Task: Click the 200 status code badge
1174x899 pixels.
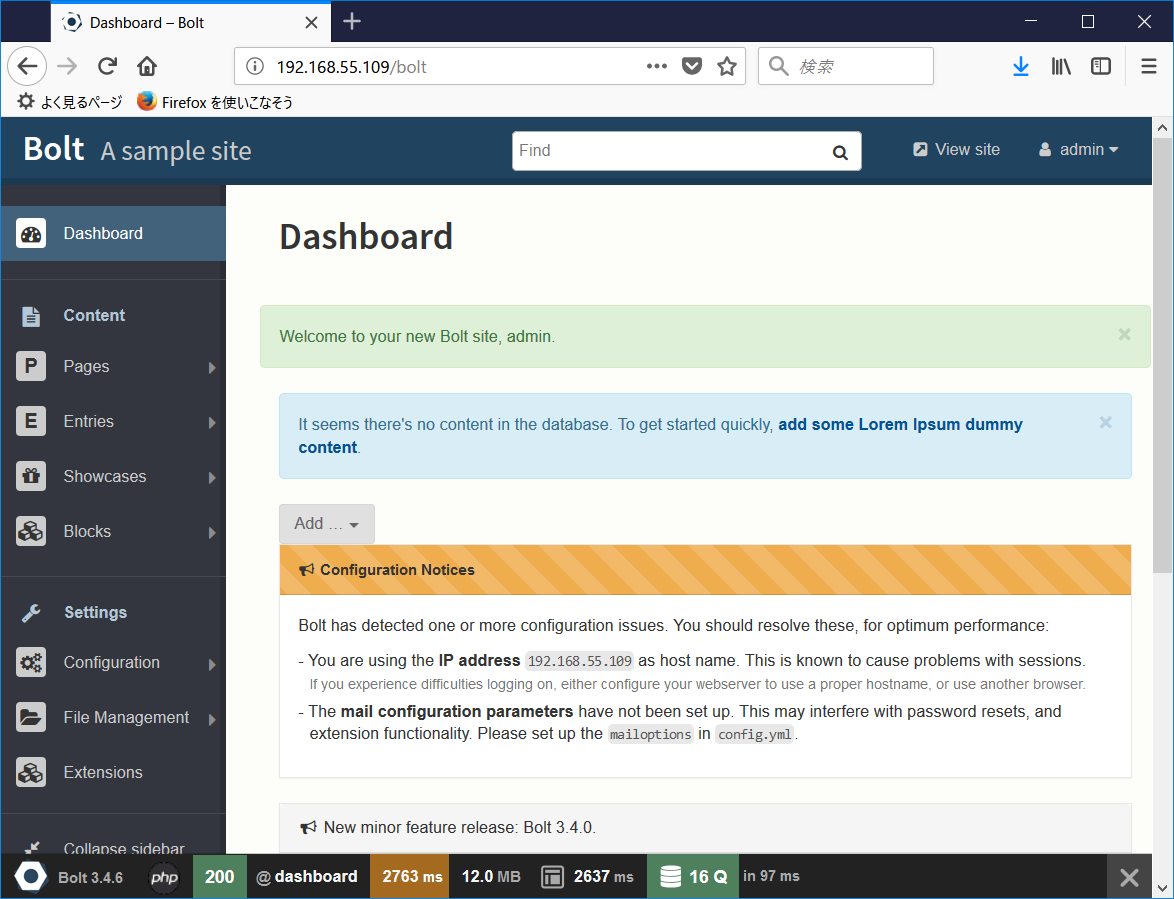Action: (219, 877)
